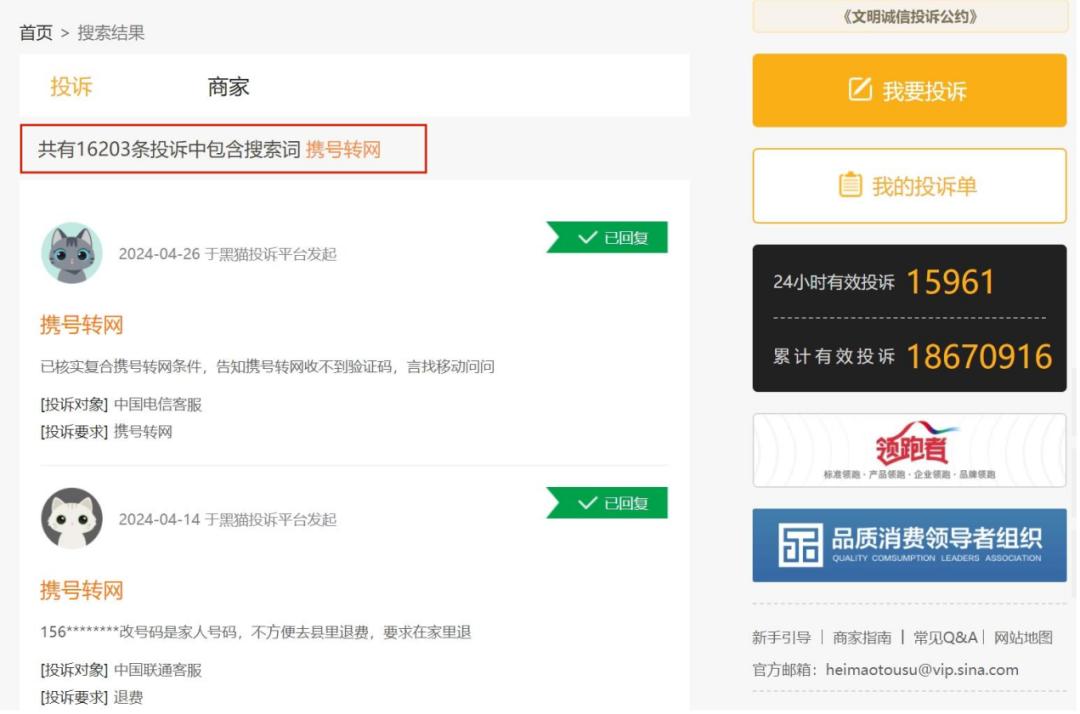Open the 网站地图 footer link
Viewport: 1080px width, 714px height.
pyautogui.click(x=1023, y=638)
